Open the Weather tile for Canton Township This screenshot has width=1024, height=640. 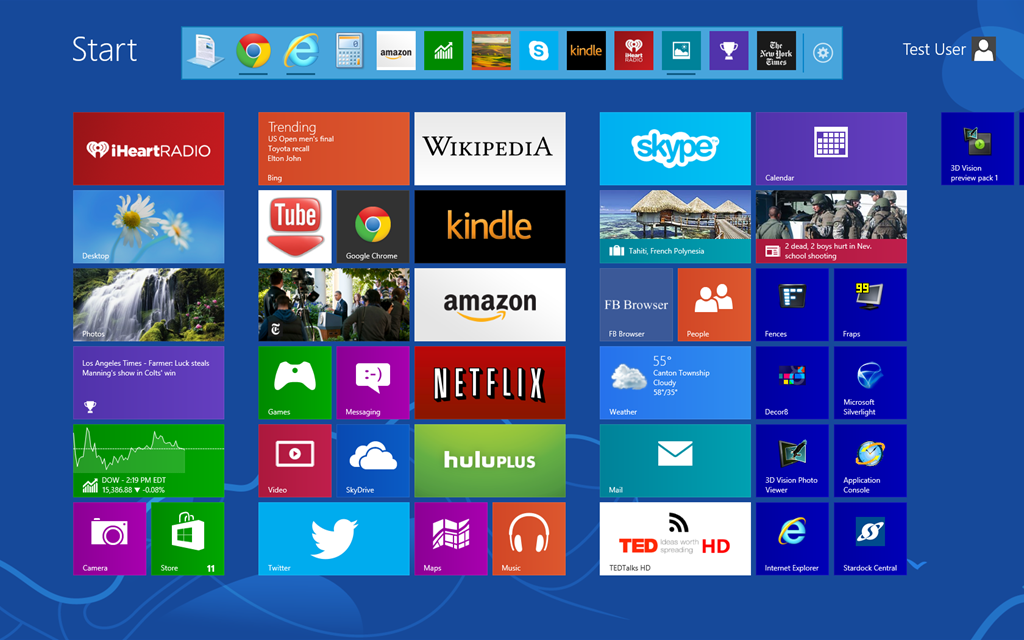[x=675, y=383]
